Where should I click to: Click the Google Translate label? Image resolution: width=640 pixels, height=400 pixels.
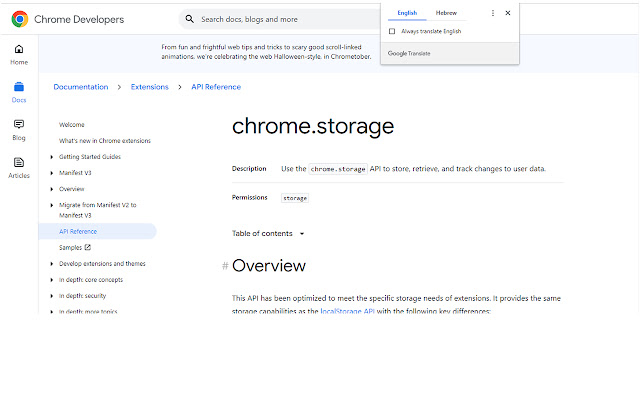[x=409, y=53]
